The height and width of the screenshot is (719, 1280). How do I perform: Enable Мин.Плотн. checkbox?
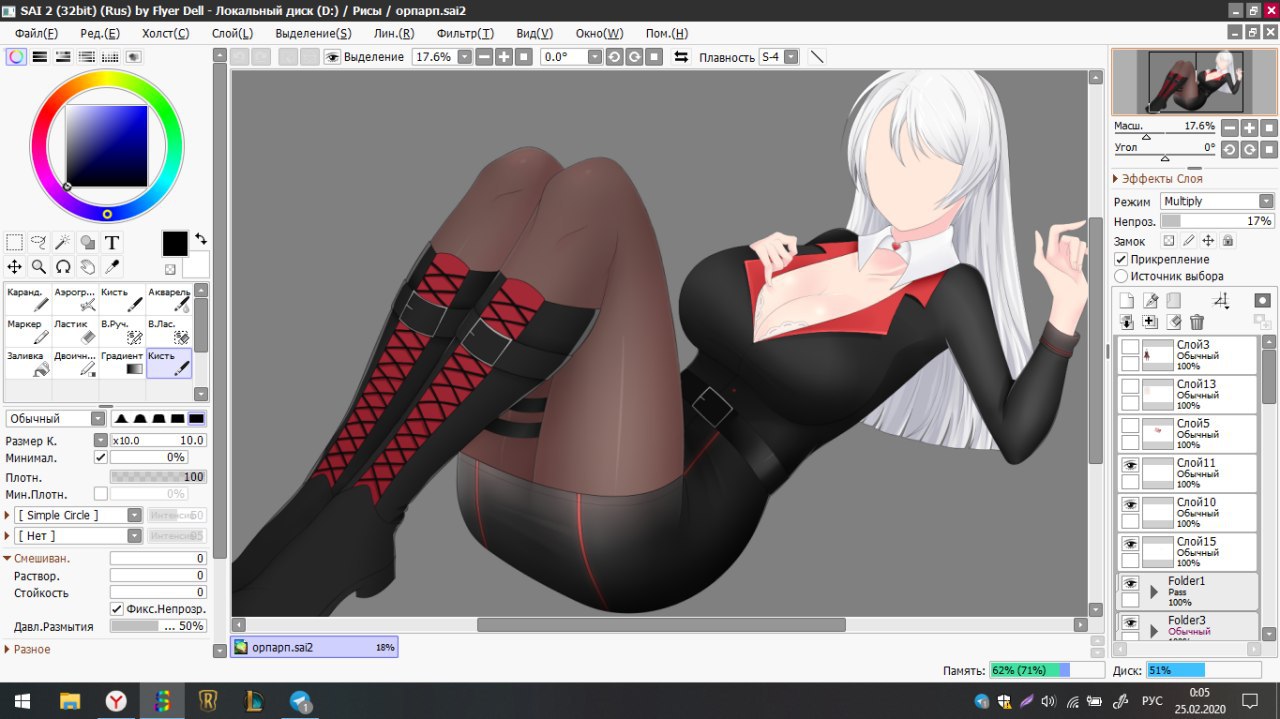coord(100,494)
